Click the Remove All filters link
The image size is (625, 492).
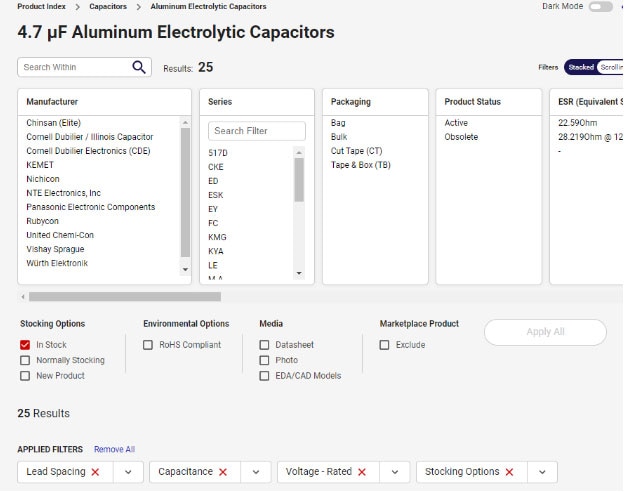tap(114, 449)
